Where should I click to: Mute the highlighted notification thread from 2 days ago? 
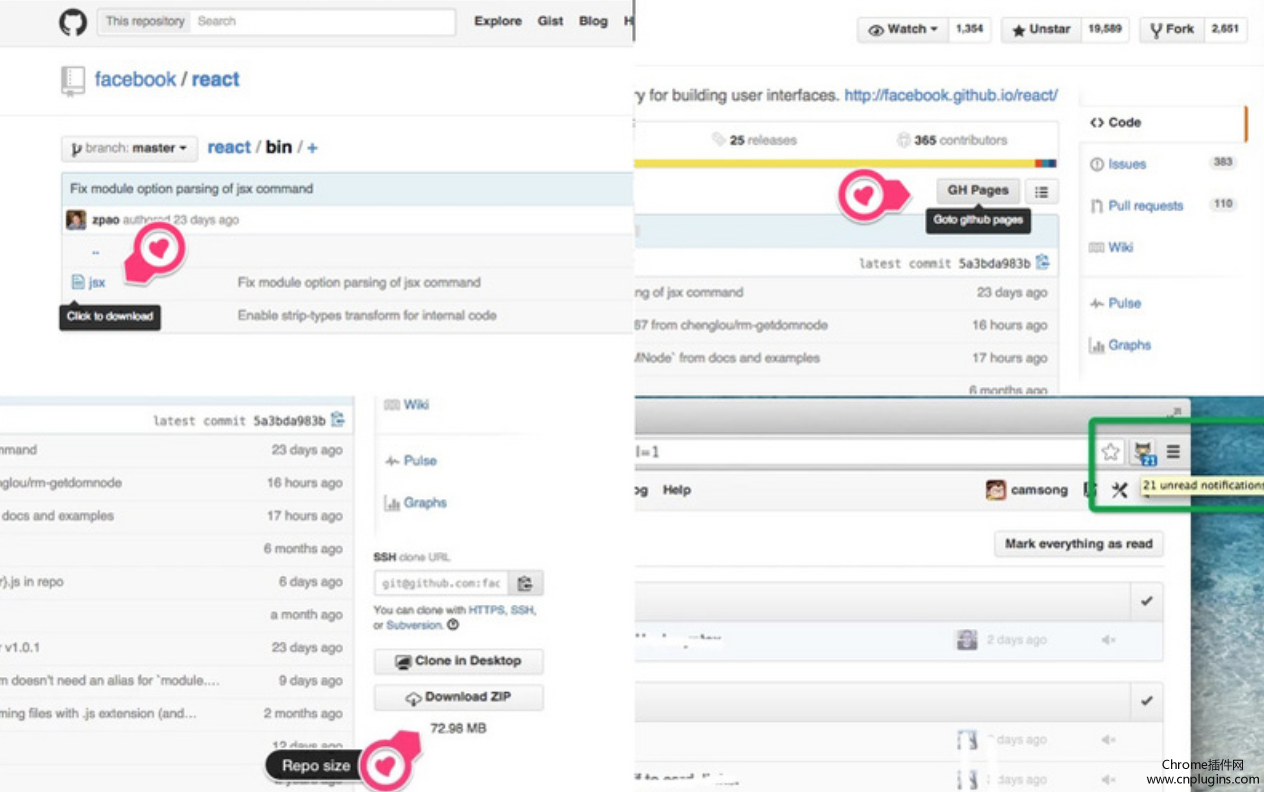coord(1108,640)
